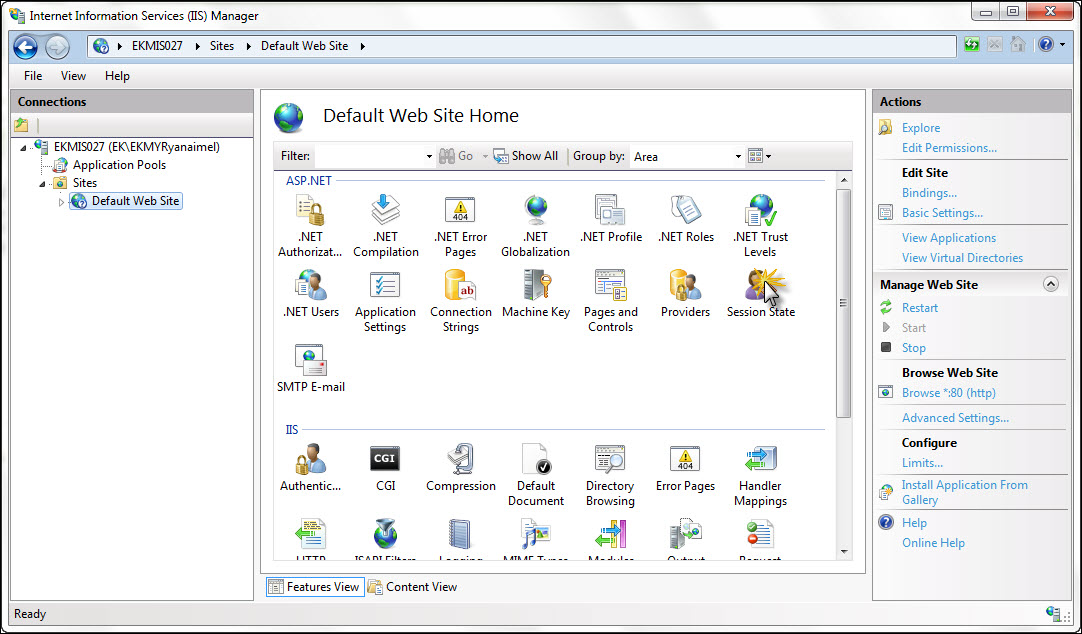
Task: Open the help toolbar dropdown arrow
Action: pos(1063,45)
